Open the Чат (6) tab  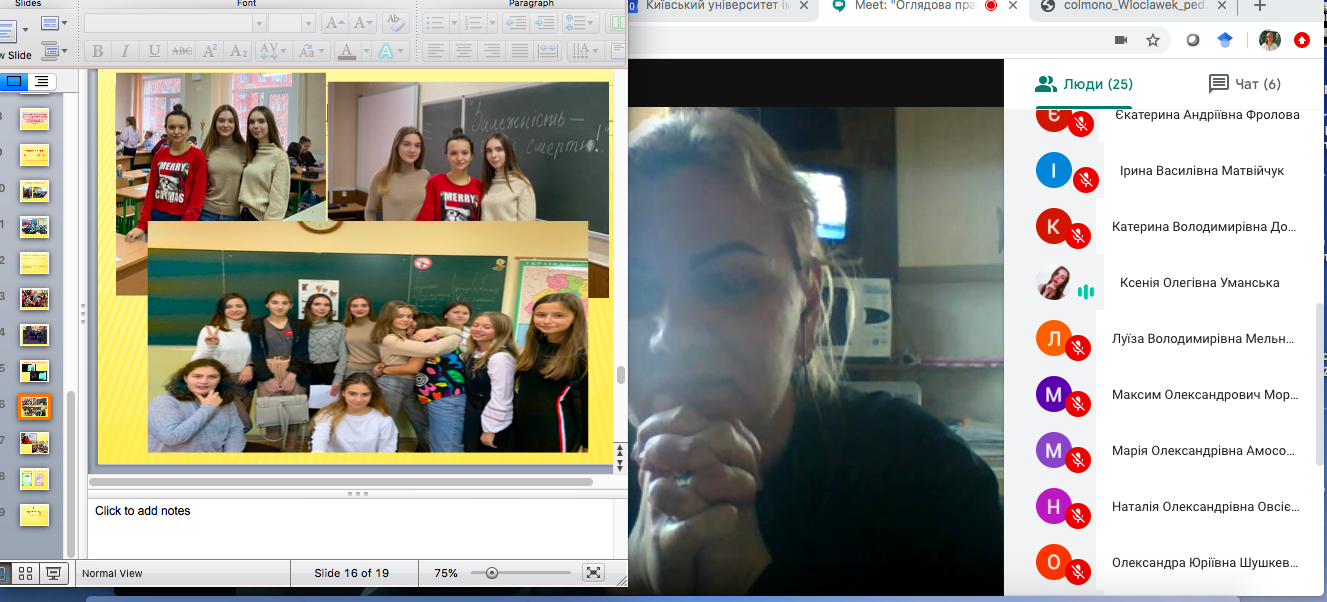pyautogui.click(x=1244, y=84)
